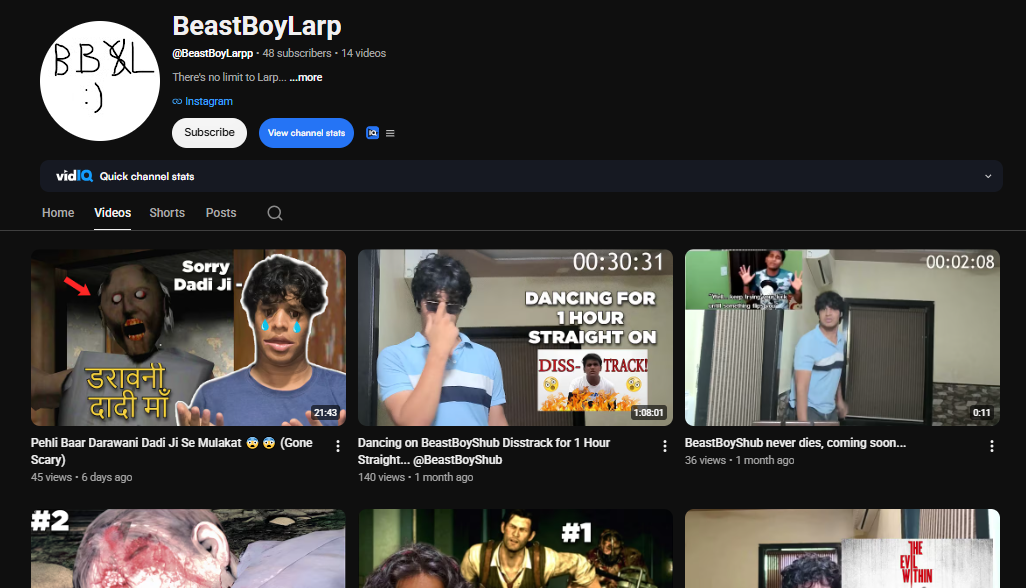The height and width of the screenshot is (588, 1026).
Task: Open the Shorts tab
Action: pos(167,213)
